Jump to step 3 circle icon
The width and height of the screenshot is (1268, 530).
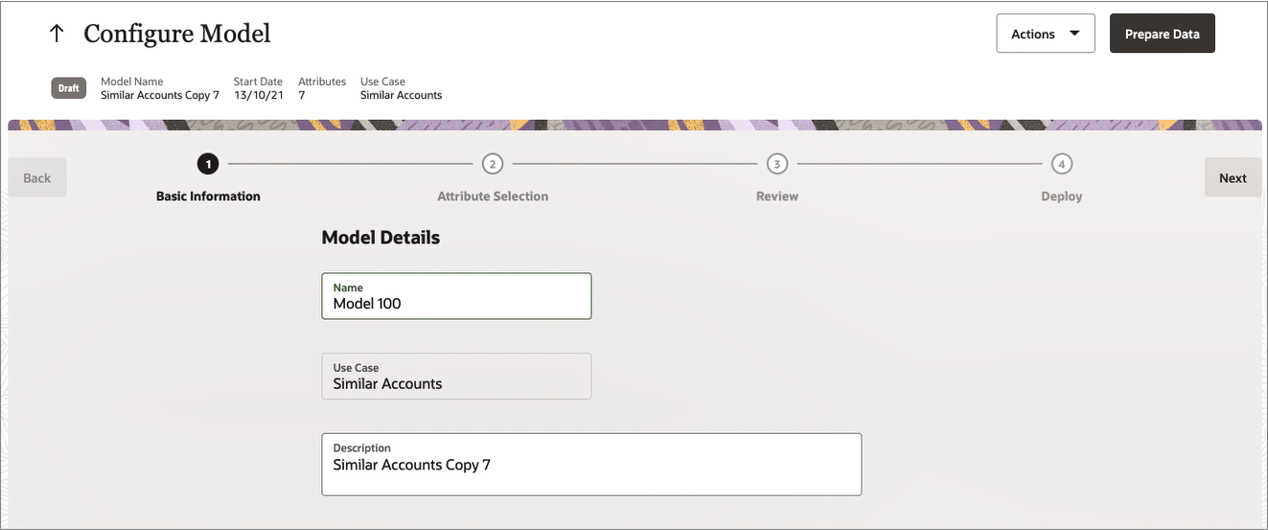[777, 164]
